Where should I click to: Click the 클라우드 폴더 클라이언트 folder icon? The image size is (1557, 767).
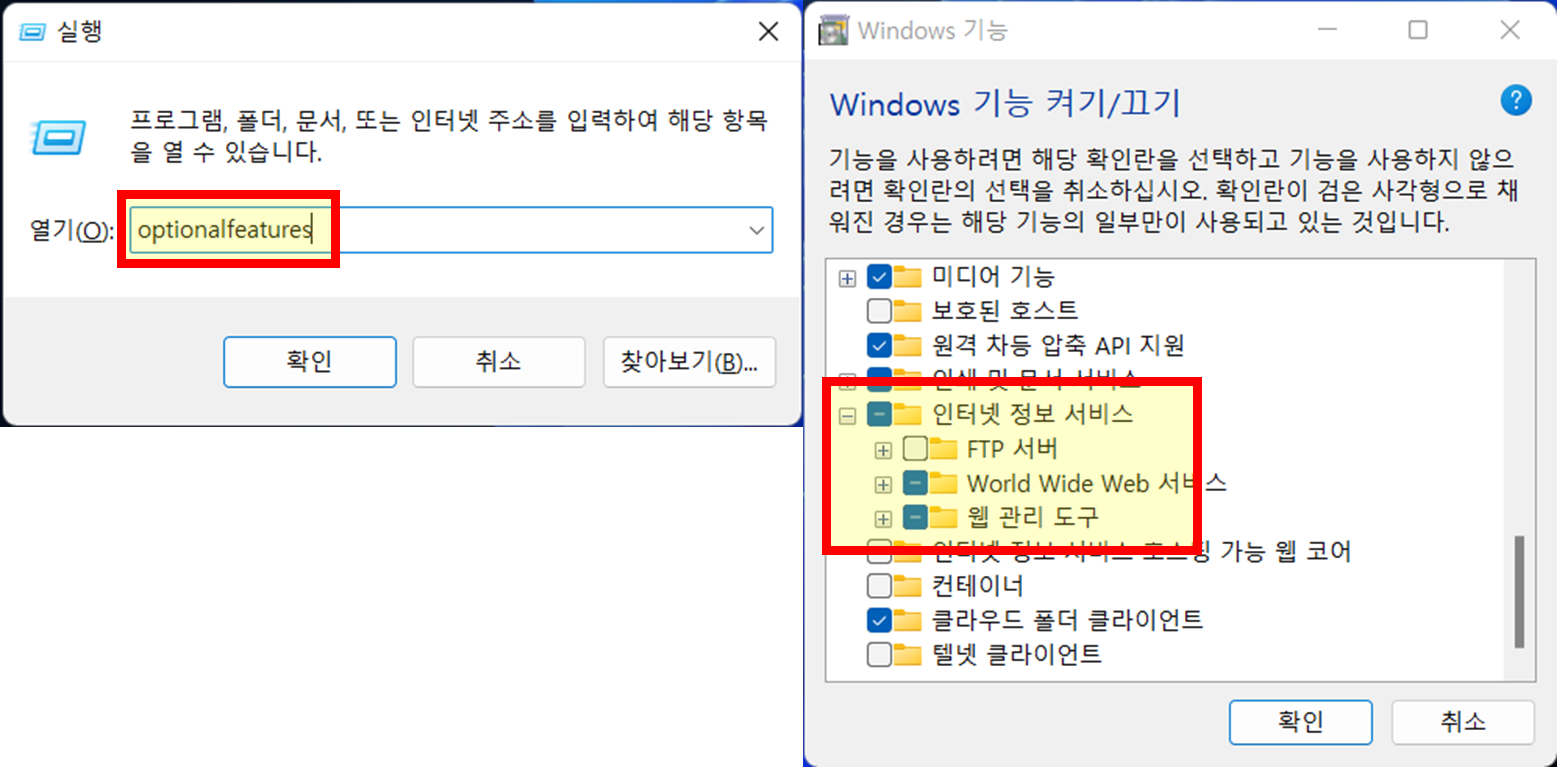[x=907, y=620]
